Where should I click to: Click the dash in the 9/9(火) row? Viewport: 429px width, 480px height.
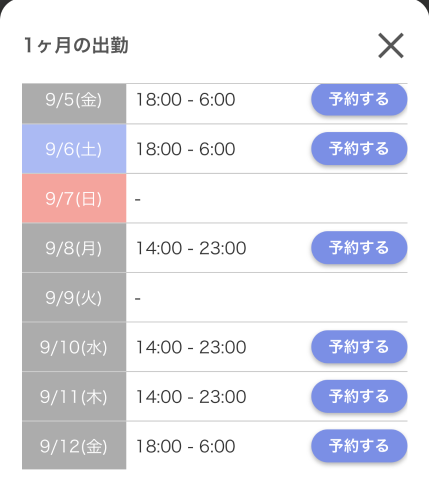pyautogui.click(x=138, y=299)
